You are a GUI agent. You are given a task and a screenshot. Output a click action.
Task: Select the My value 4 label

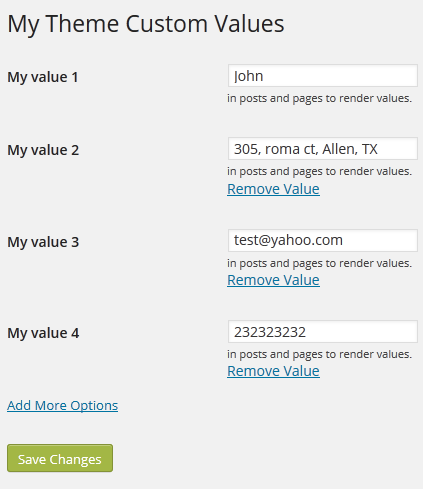[x=43, y=333]
